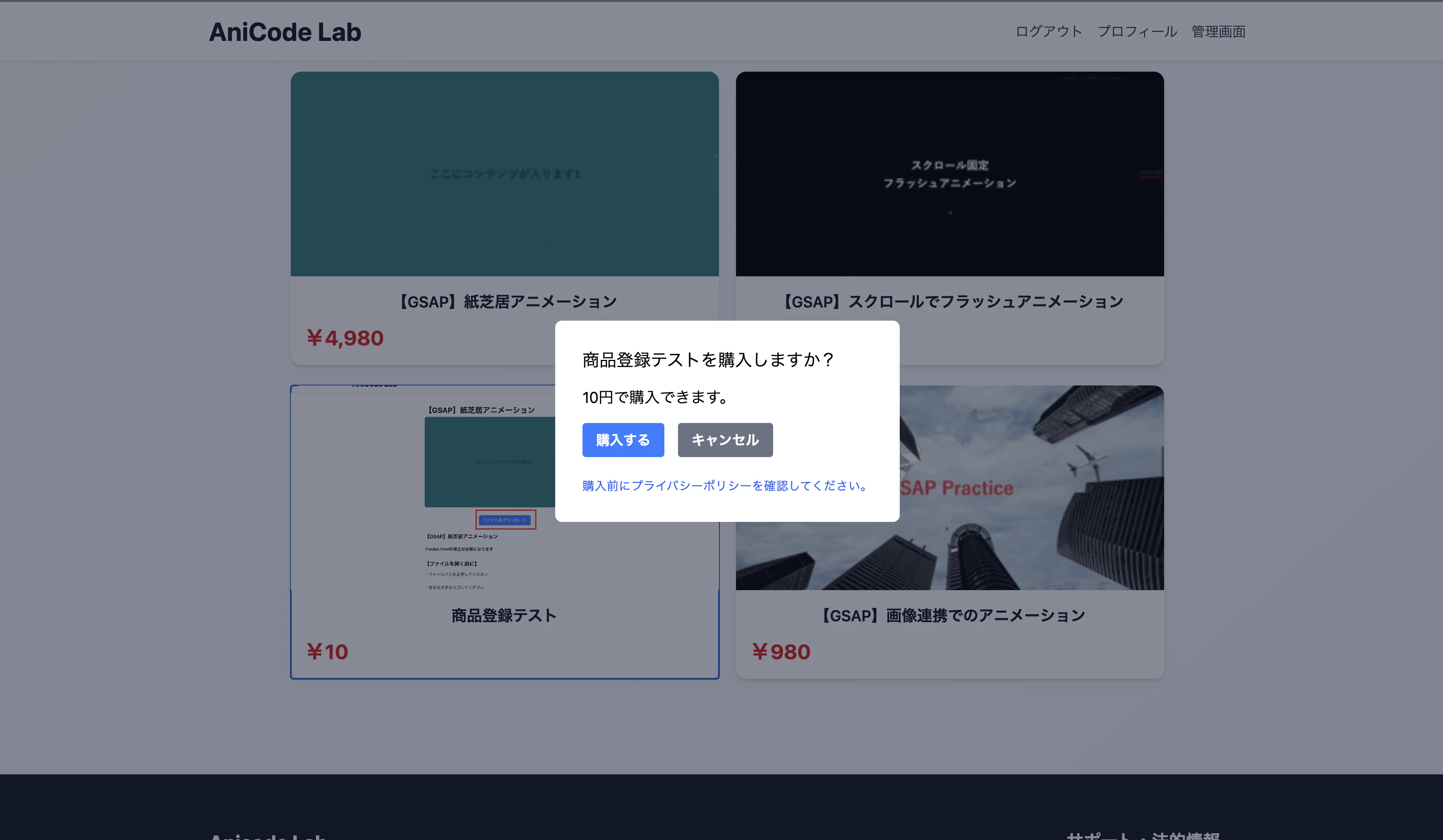
Task: Click the 【GSAP】紙芝居アニメーション title
Action: 506,301
